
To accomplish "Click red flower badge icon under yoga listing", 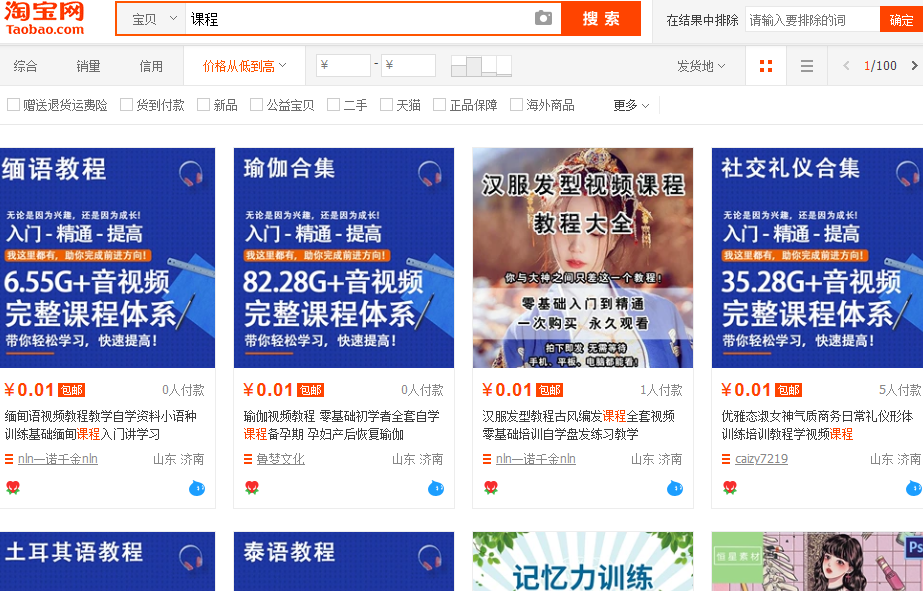I will coord(252,488).
